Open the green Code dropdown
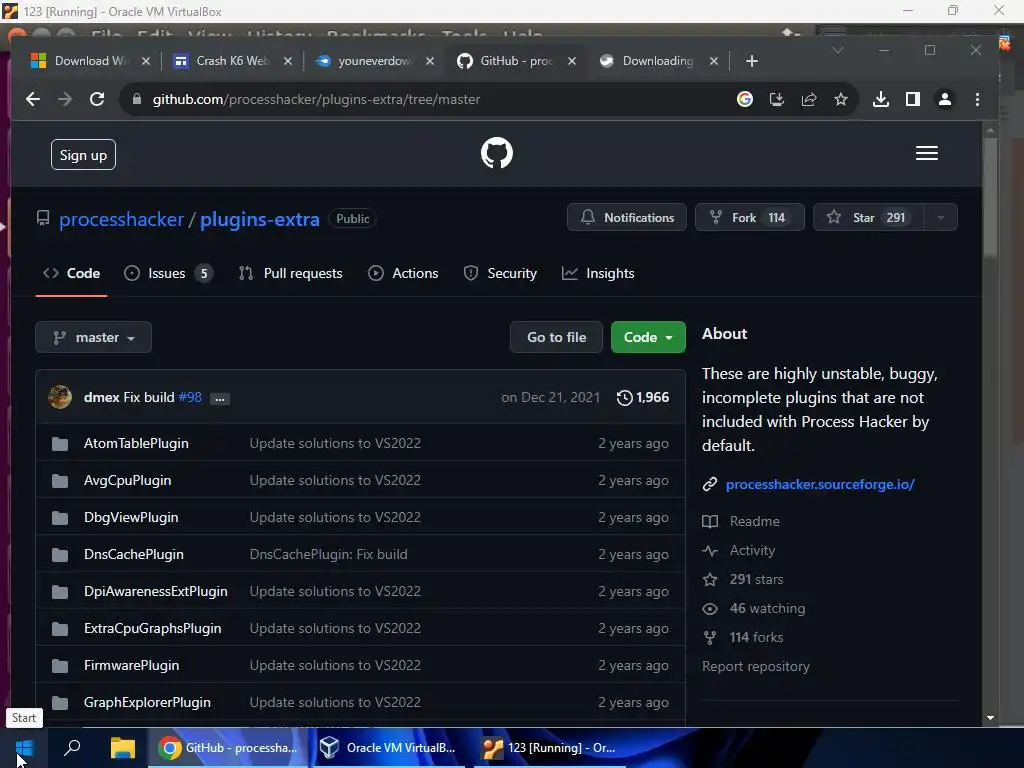This screenshot has height=768, width=1024. pyautogui.click(x=648, y=337)
